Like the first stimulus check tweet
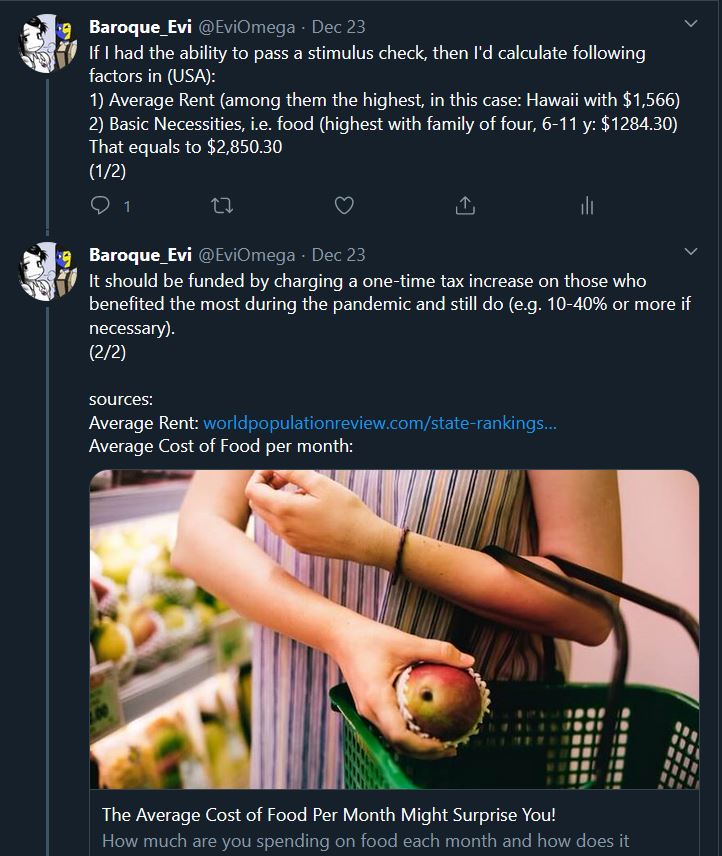Viewport: 722px width, 856px height. tap(344, 206)
